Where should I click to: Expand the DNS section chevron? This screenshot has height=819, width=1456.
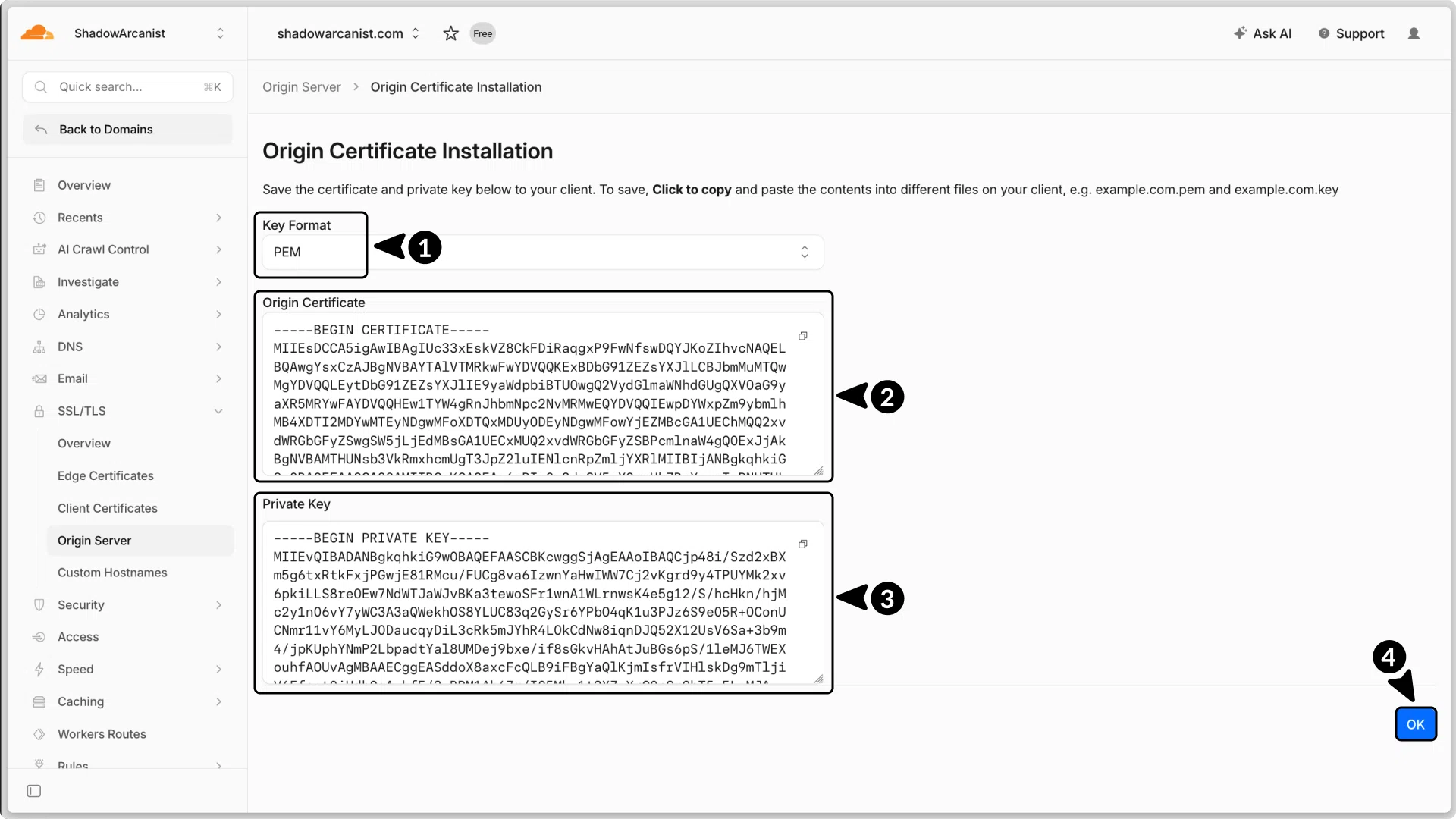pos(218,347)
